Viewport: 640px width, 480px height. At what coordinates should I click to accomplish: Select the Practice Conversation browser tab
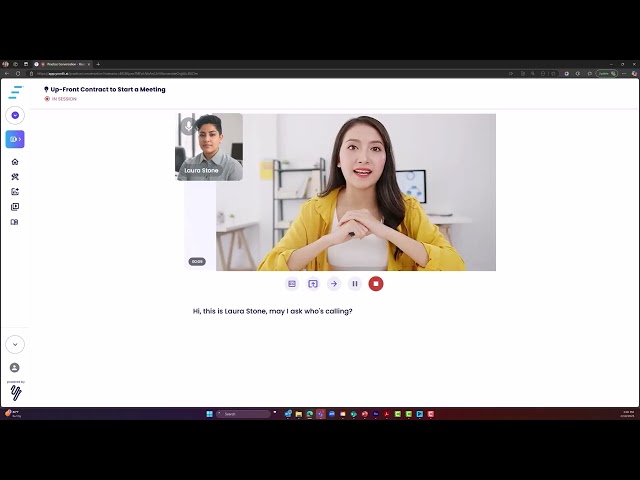62,64
